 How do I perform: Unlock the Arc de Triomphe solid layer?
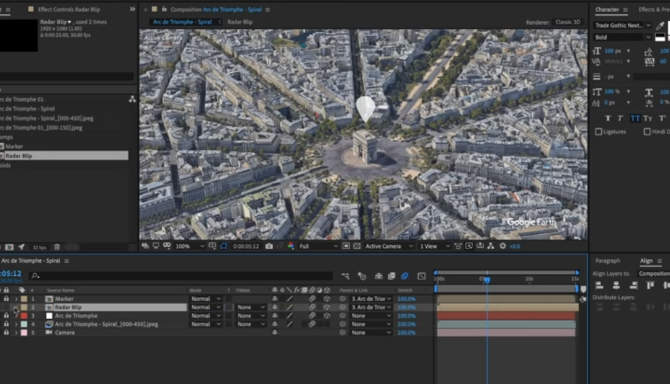pyautogui.click(x=6, y=316)
